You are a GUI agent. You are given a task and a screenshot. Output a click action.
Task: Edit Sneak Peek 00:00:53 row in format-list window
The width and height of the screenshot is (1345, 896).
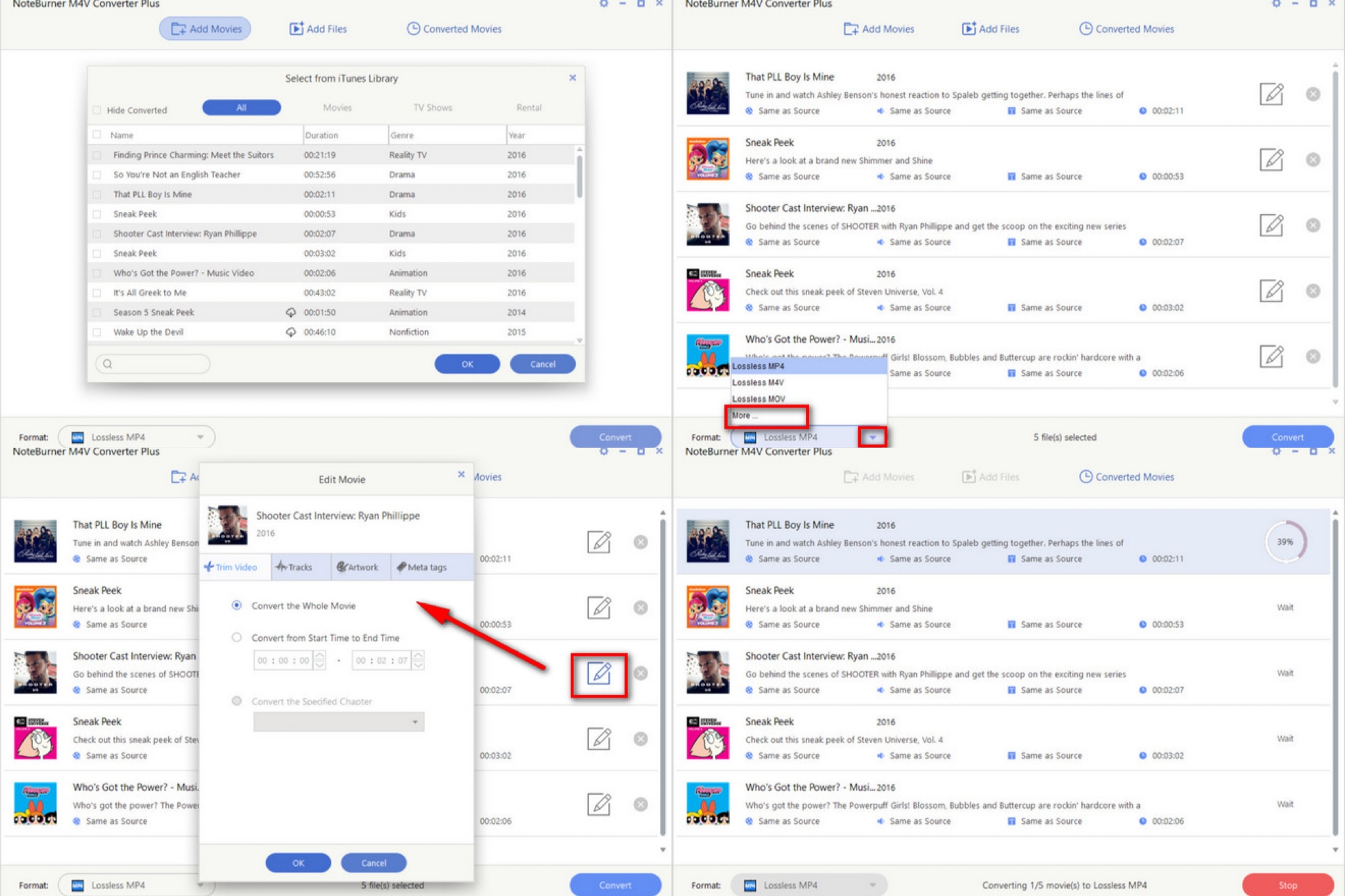coord(1271,160)
